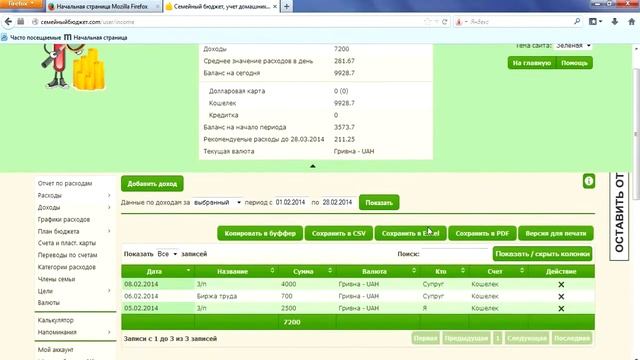
Task: Open Графики расходов in the sidebar
Action: click(x=64, y=219)
